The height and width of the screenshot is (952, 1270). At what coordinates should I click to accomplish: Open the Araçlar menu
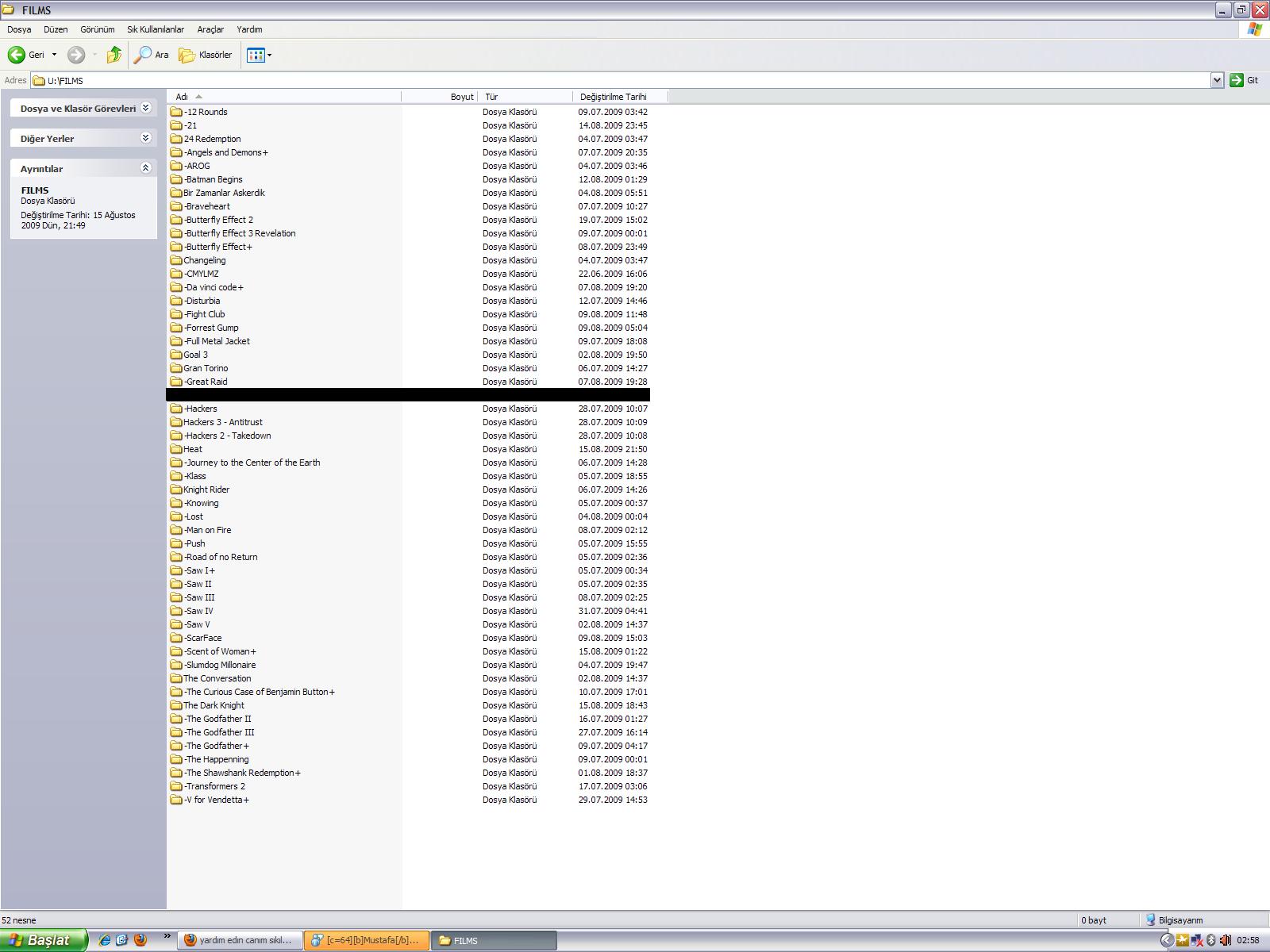point(210,29)
